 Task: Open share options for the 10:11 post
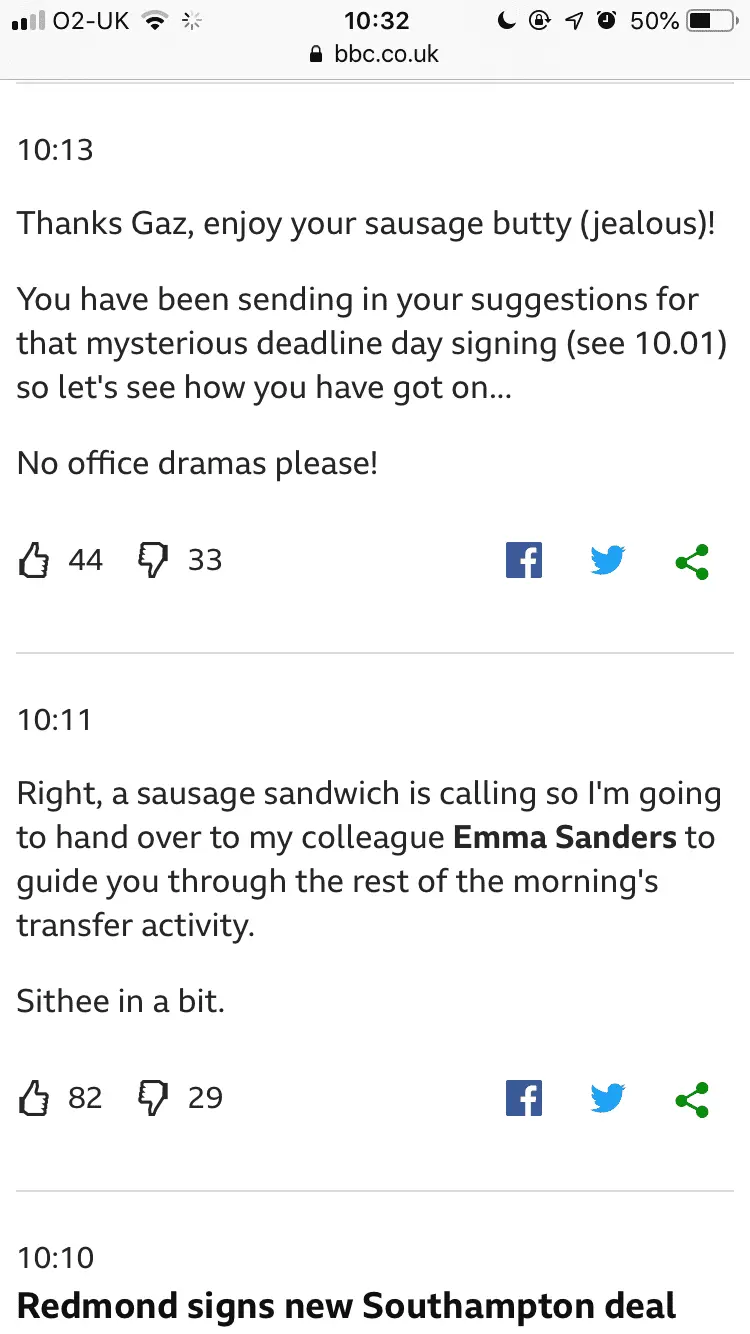click(692, 1099)
